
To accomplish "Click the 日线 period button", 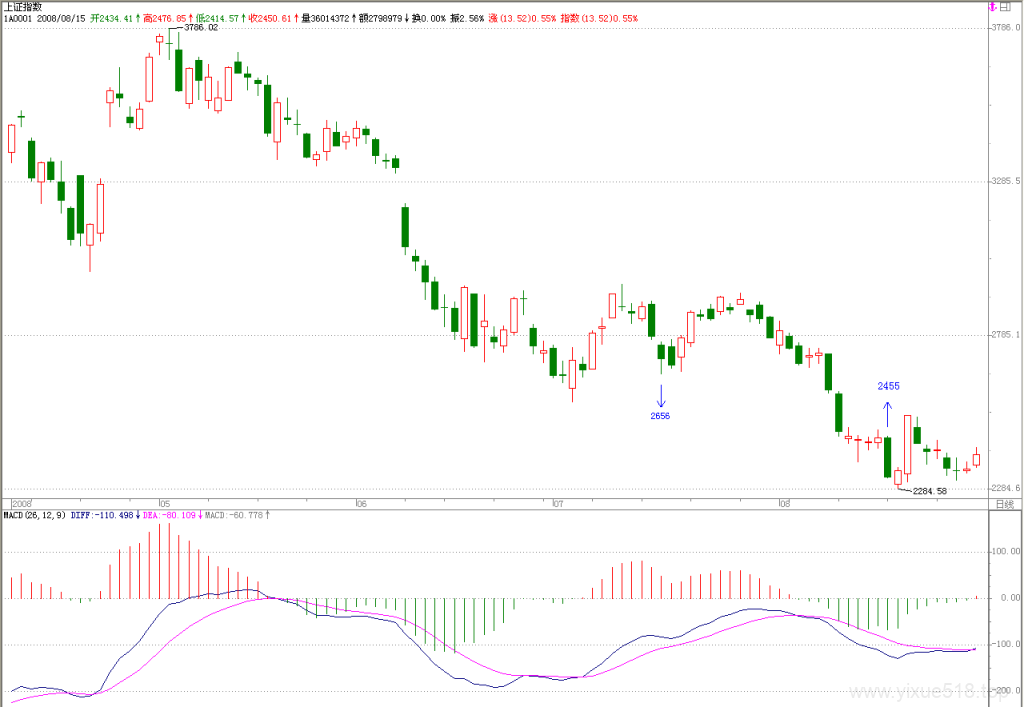I will (1004, 504).
